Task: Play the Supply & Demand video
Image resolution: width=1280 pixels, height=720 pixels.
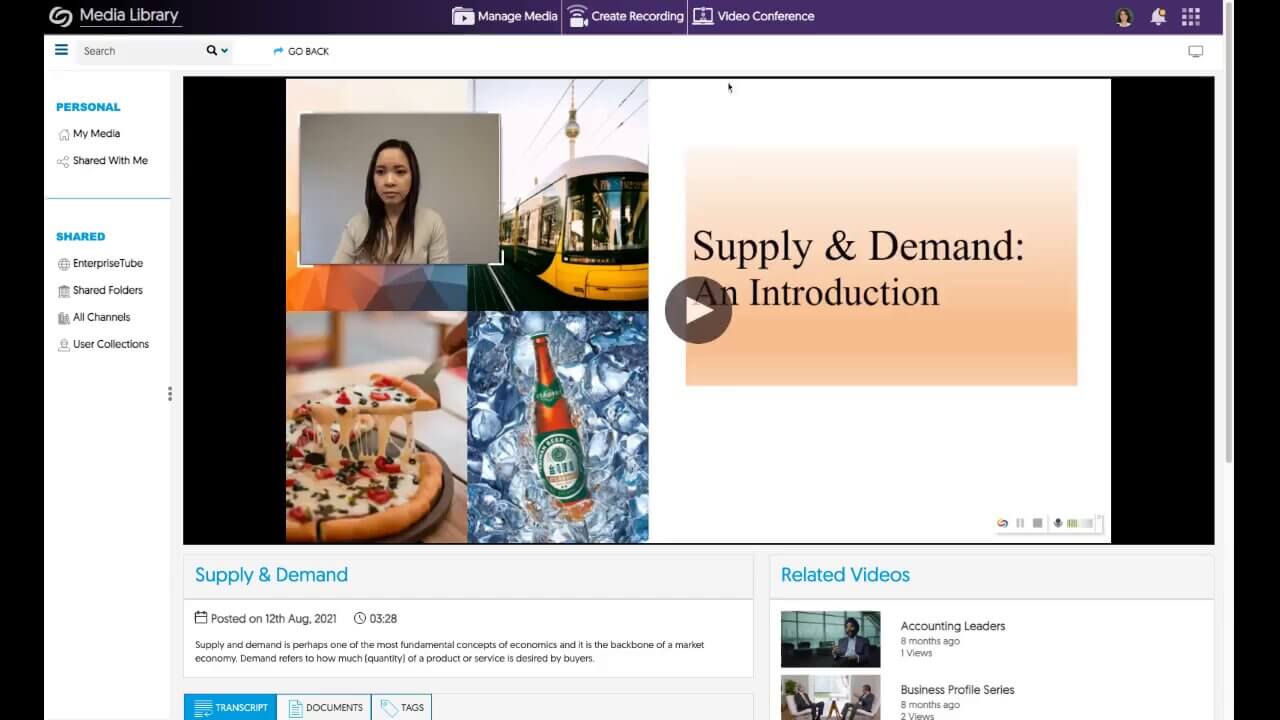Action: pos(698,310)
